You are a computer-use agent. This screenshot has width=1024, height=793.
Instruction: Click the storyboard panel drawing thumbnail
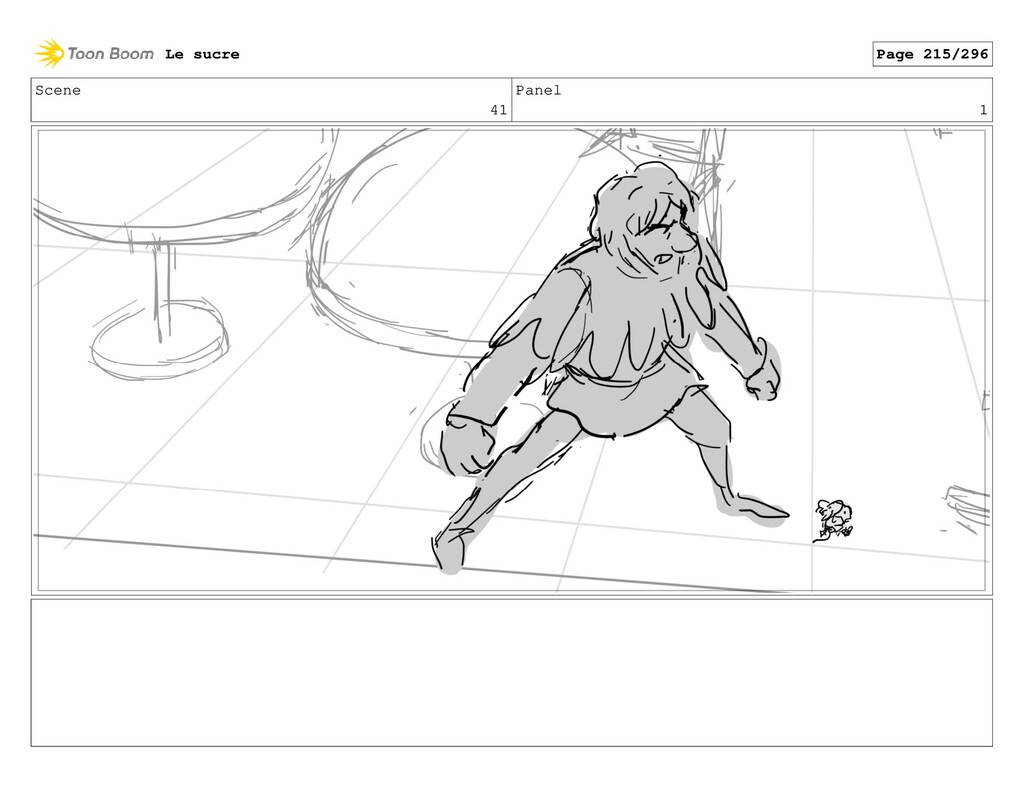(x=511, y=361)
